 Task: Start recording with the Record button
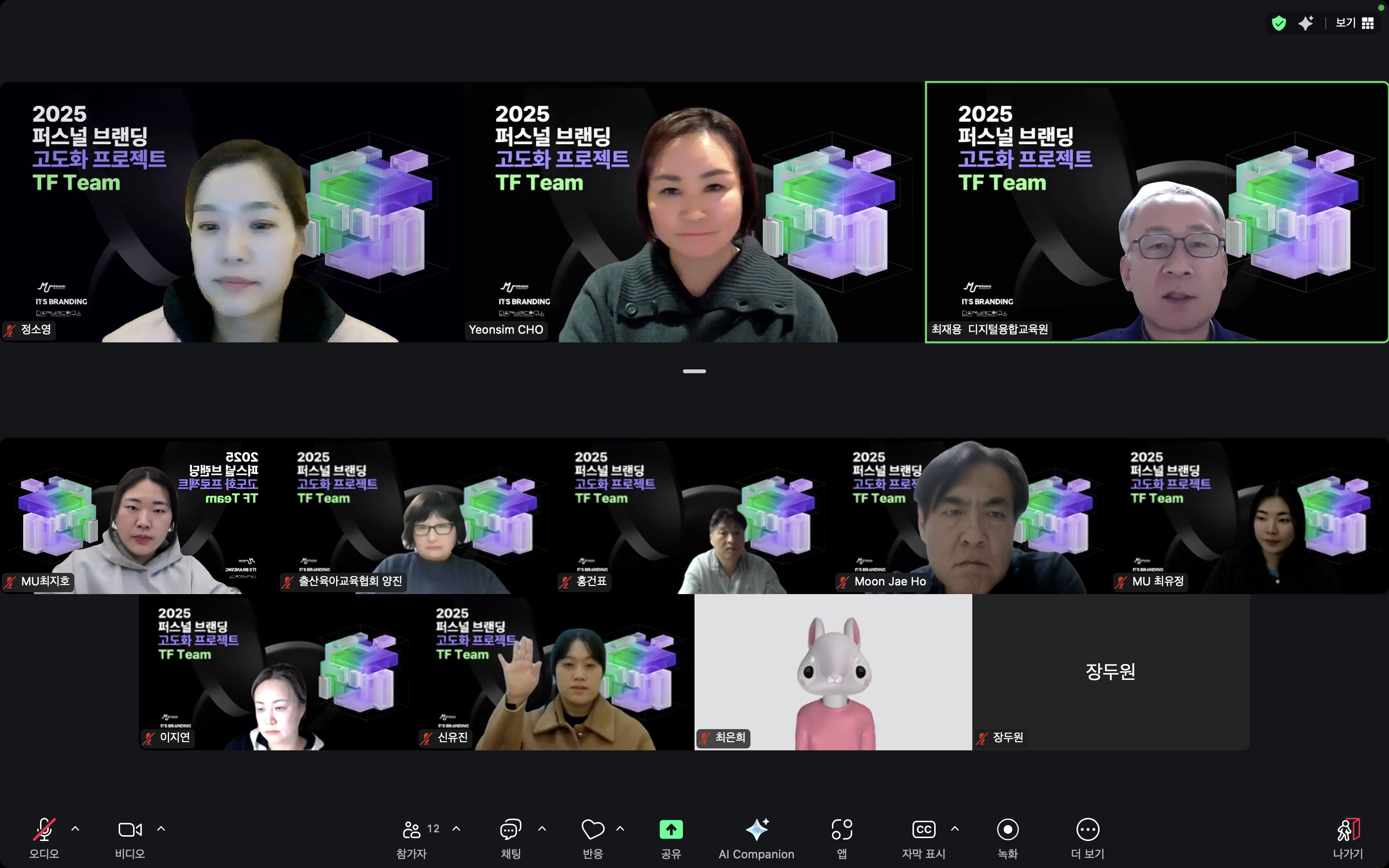[1008, 829]
